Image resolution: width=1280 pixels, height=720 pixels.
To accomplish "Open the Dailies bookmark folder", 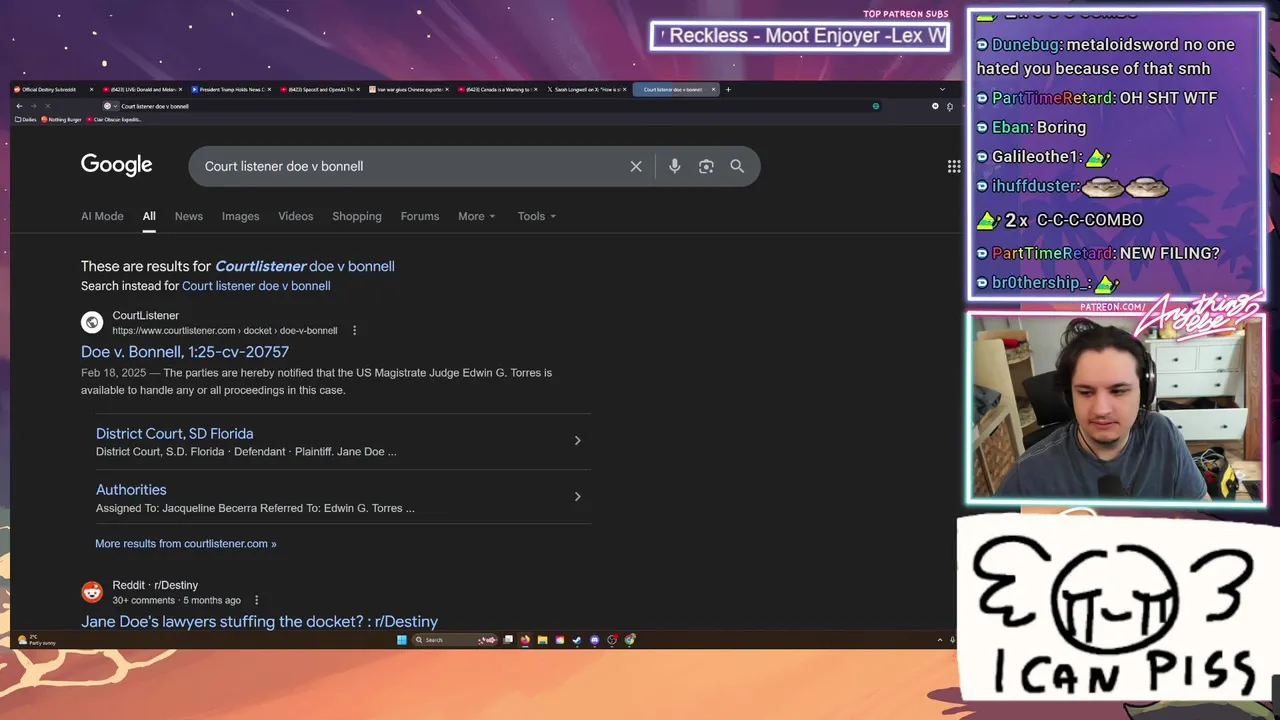I will [x=25, y=120].
